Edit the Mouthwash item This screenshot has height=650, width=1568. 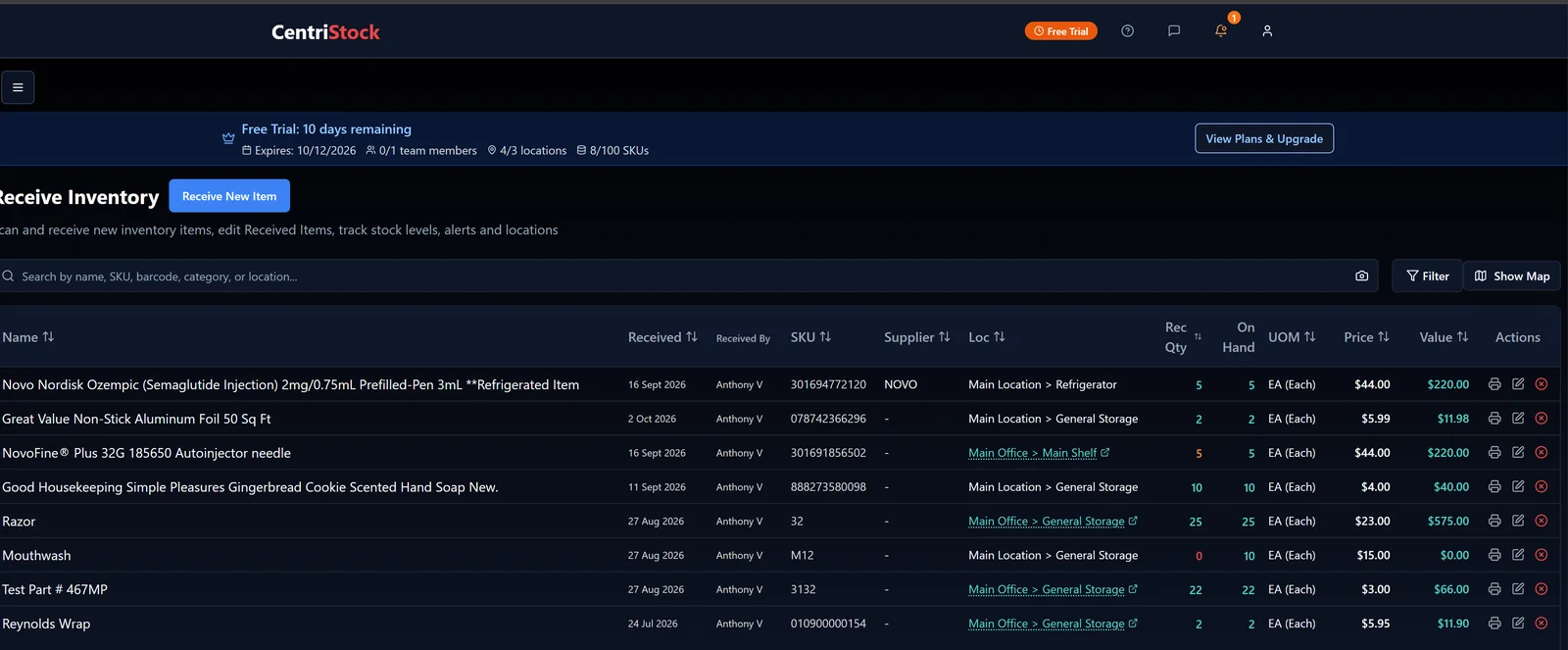pyautogui.click(x=1518, y=555)
